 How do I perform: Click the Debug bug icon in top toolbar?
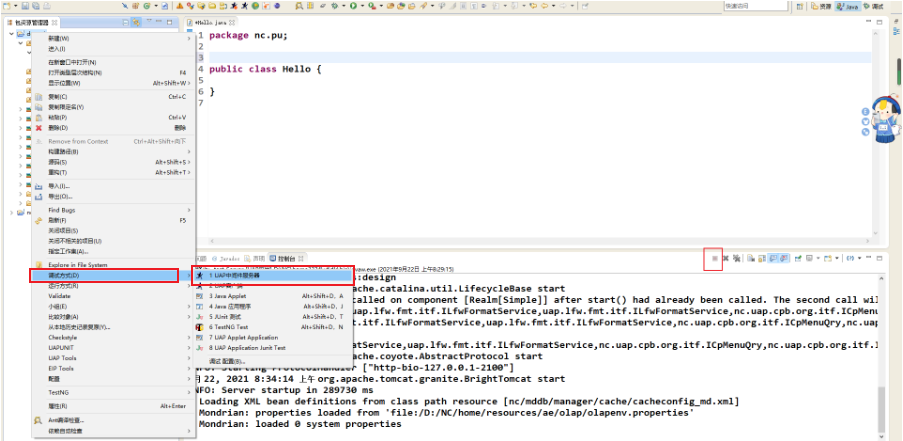[x=336, y=6]
